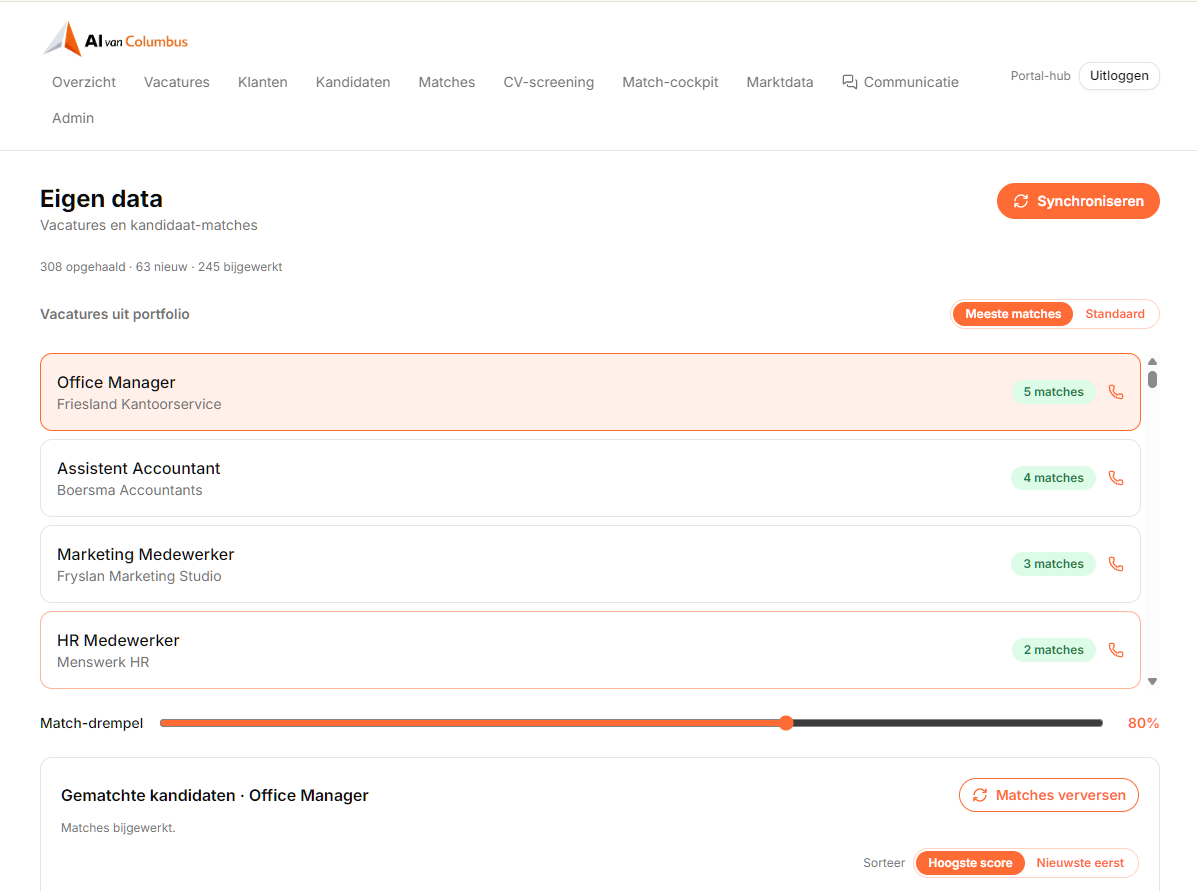
Task: Switch vacancy sorting to Standaard
Action: click(x=1115, y=314)
